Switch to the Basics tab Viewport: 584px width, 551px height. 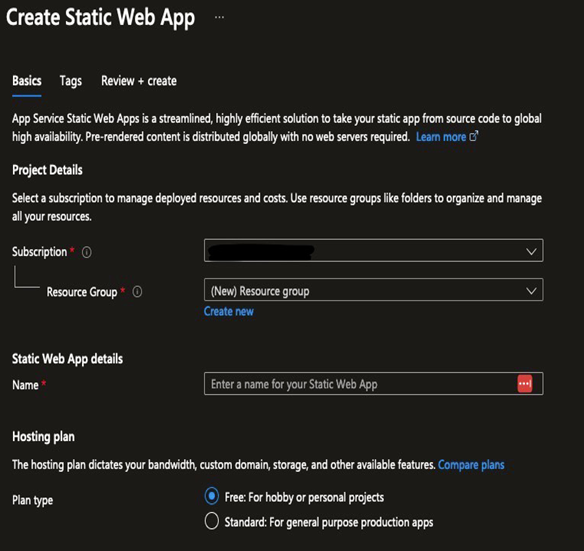click(x=27, y=81)
